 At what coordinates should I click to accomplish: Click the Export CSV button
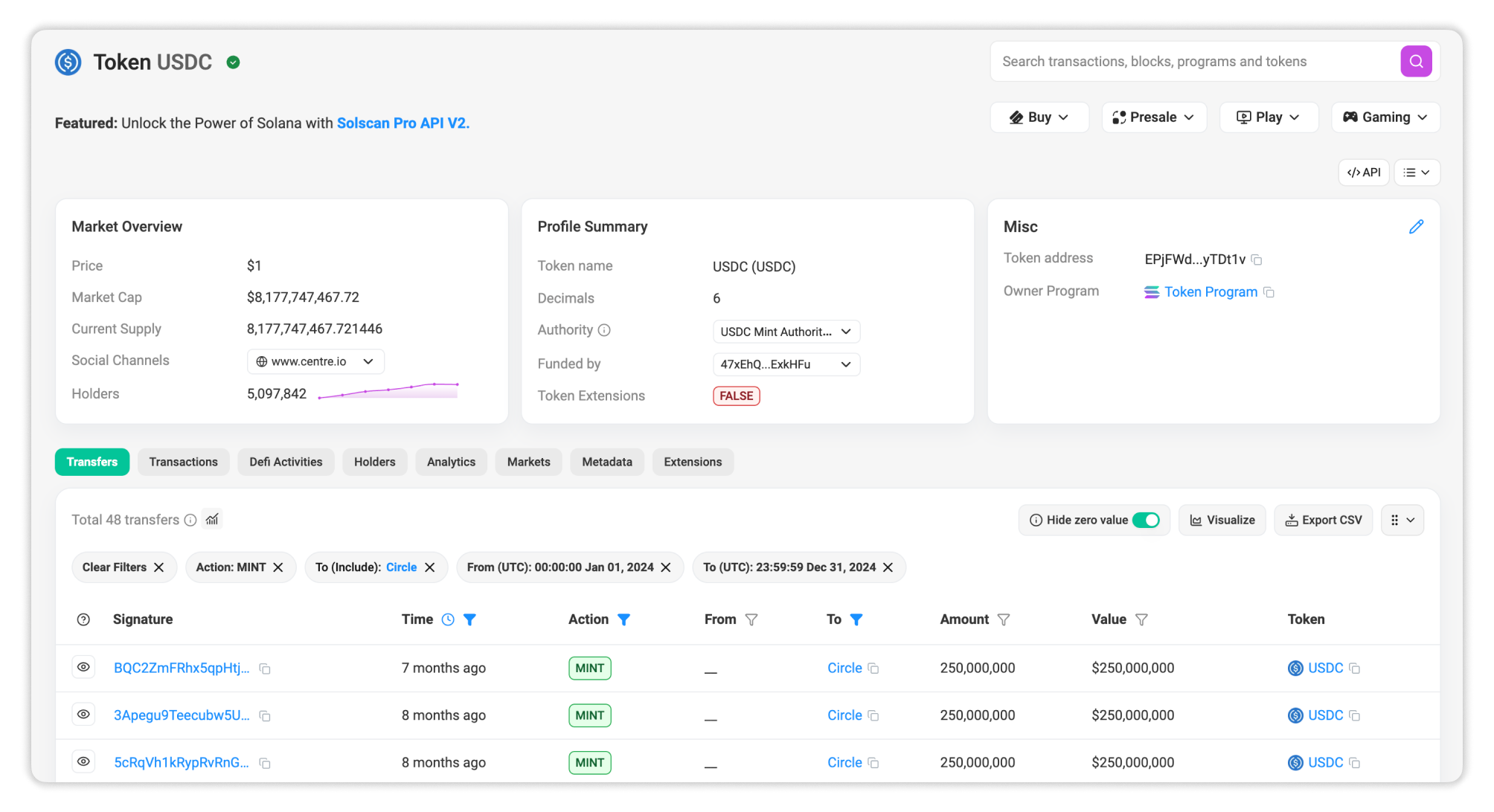click(x=1323, y=520)
